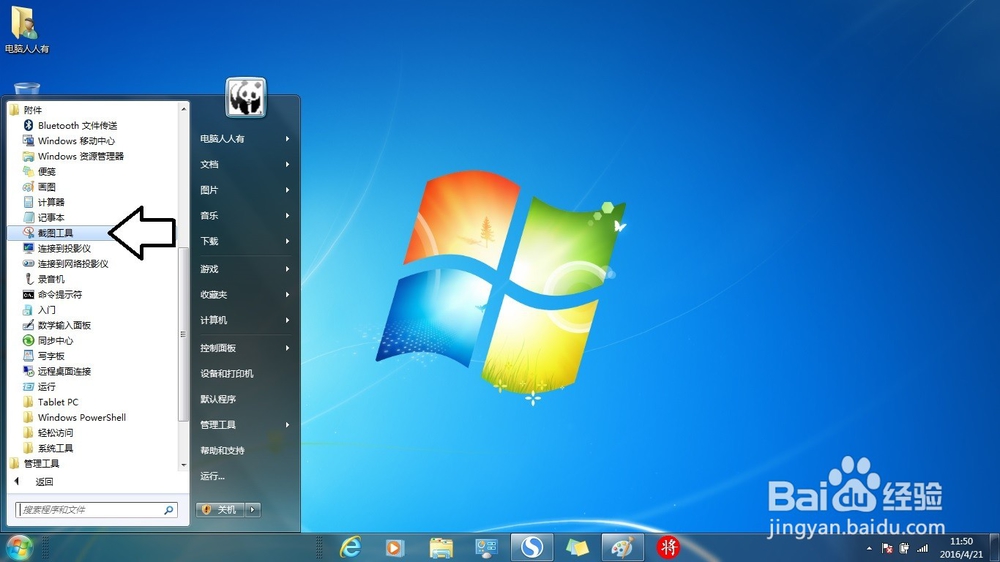Open 连接到网络投影仪 icon
This screenshot has height=562, width=1000.
coord(28,263)
